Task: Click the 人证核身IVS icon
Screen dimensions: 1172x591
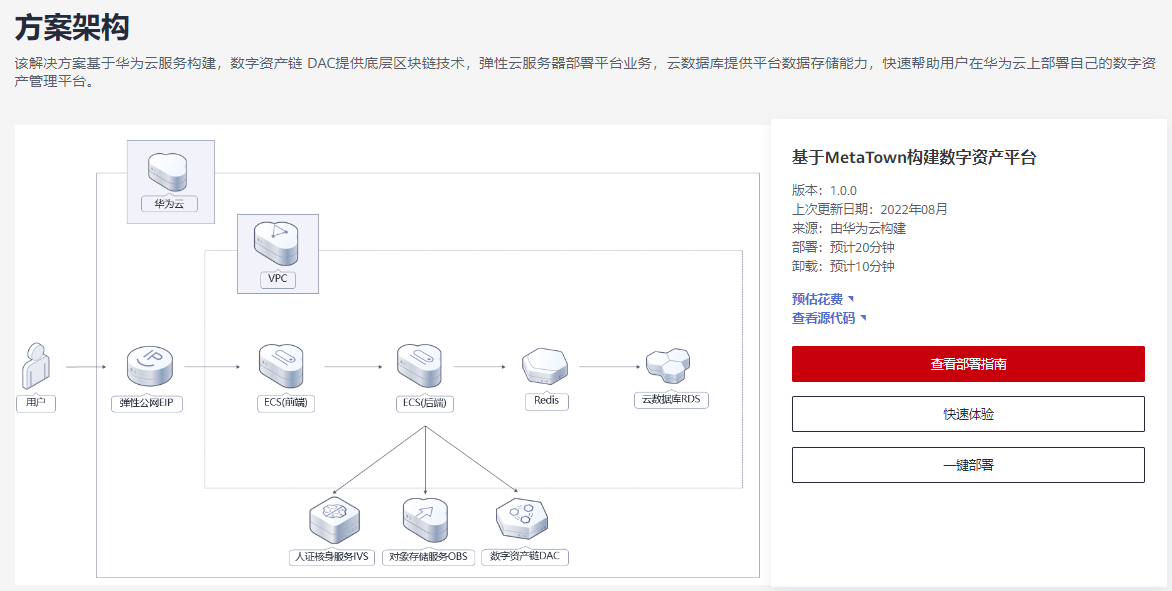Action: (335, 519)
